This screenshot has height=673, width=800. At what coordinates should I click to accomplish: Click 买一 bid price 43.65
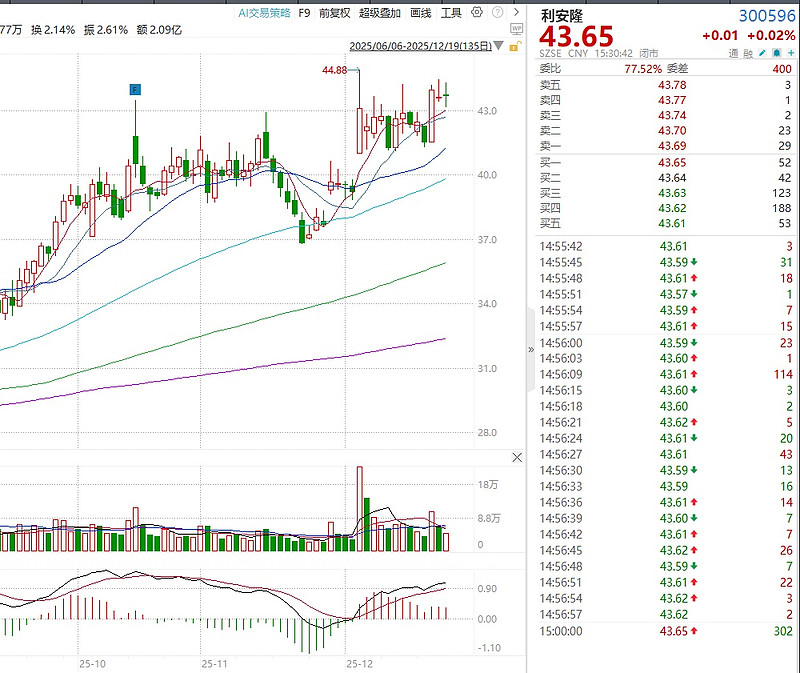tap(672, 163)
